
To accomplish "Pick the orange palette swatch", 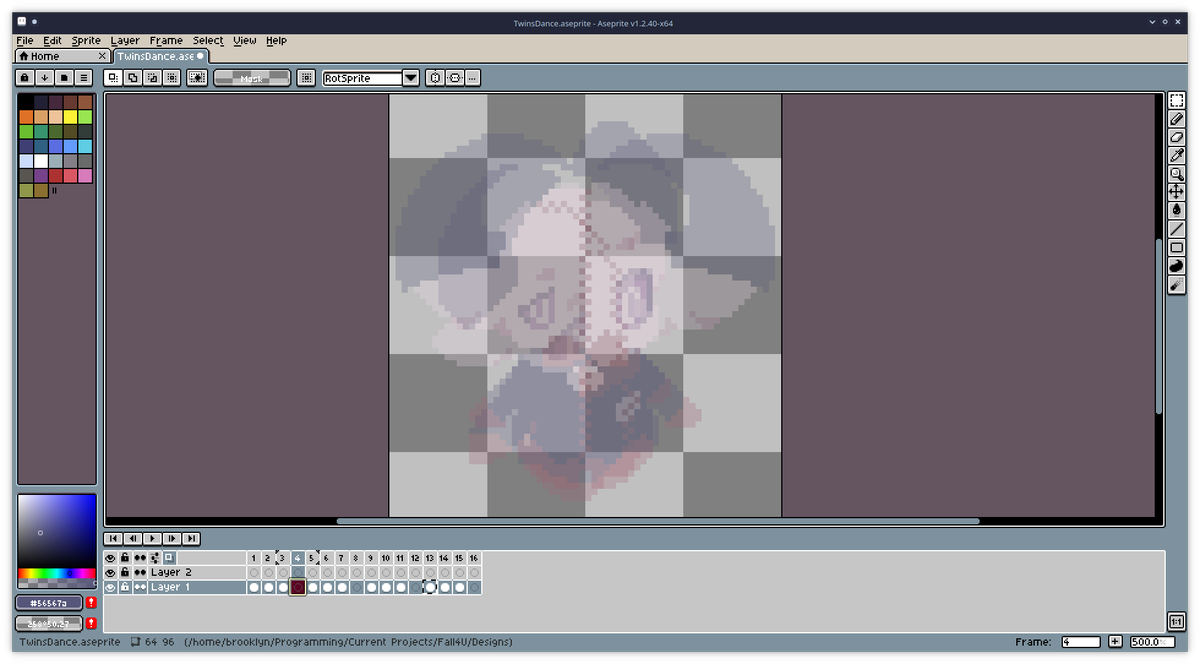I will [26, 117].
